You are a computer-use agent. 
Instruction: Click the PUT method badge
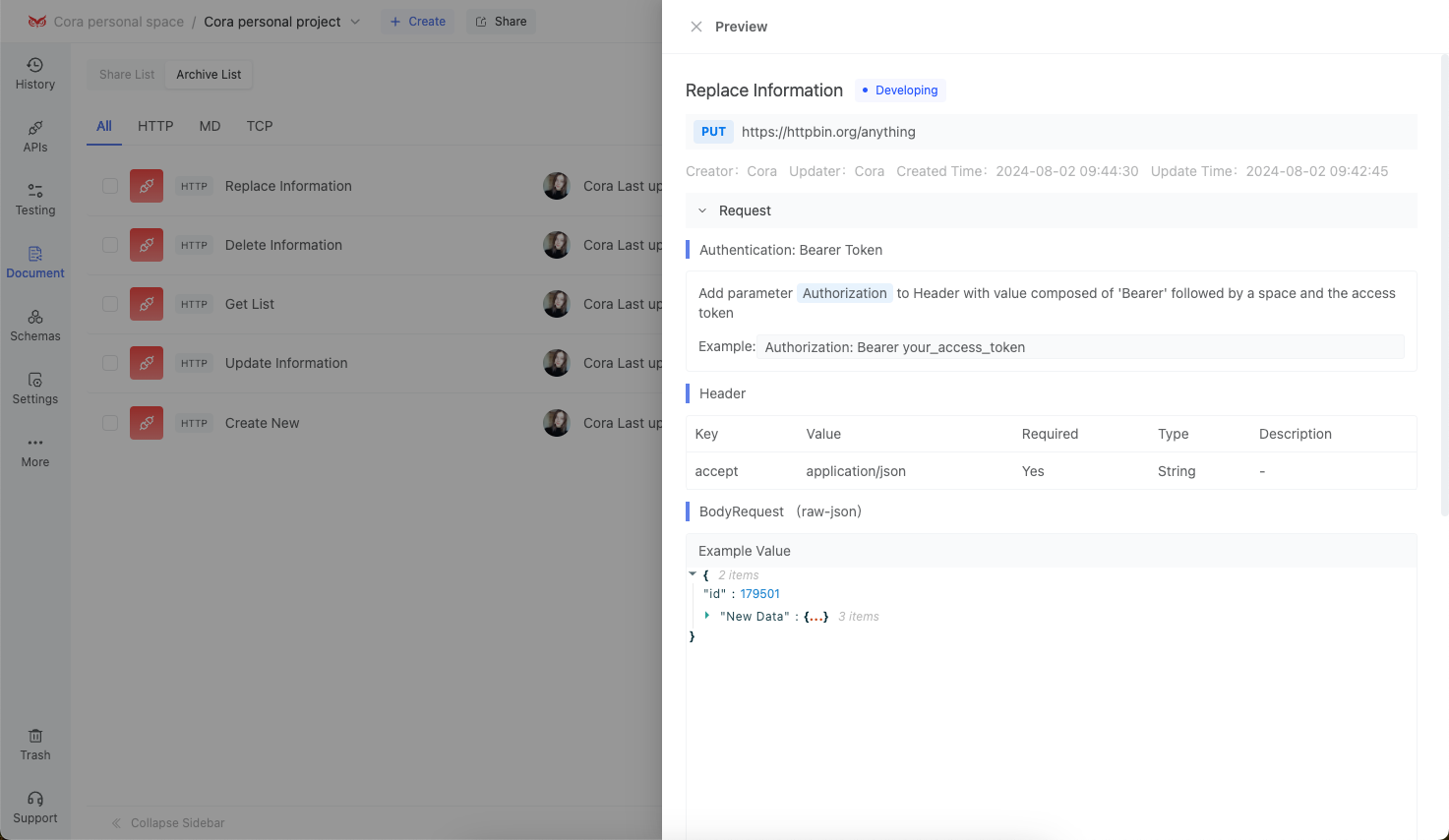pyautogui.click(x=713, y=132)
